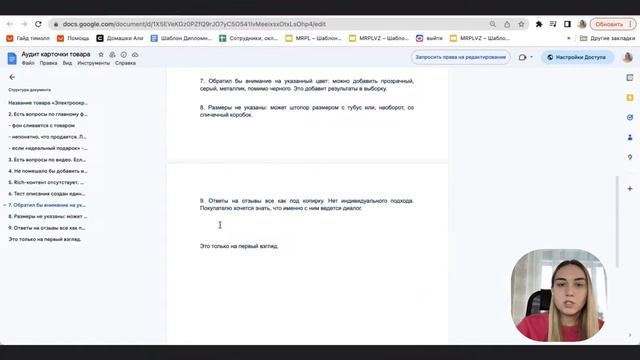Click Настройки Доступа button
Image resolution: width=640 pixels, height=360 pixels.
pos(577,57)
